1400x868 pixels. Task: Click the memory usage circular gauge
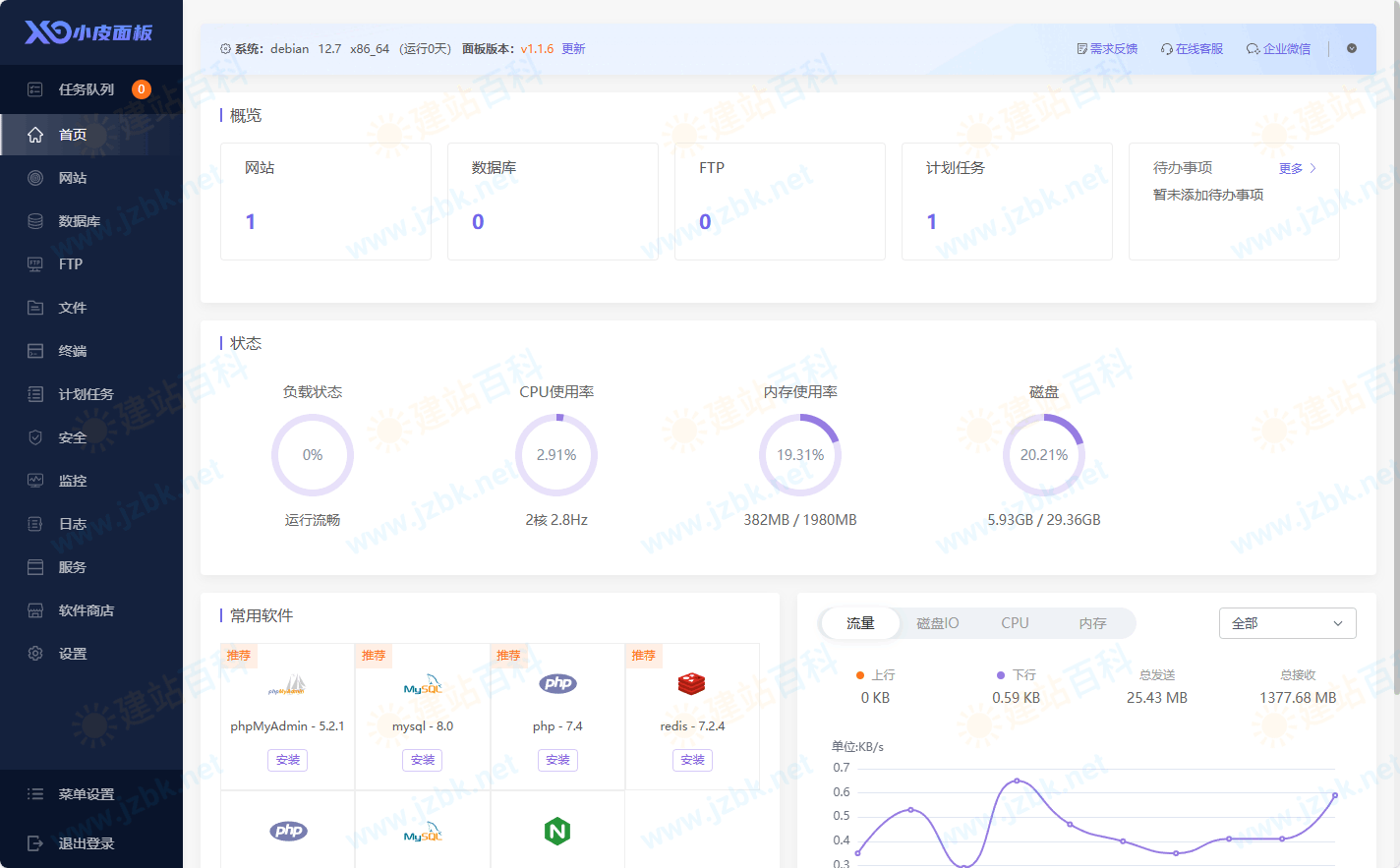pyautogui.click(x=799, y=455)
